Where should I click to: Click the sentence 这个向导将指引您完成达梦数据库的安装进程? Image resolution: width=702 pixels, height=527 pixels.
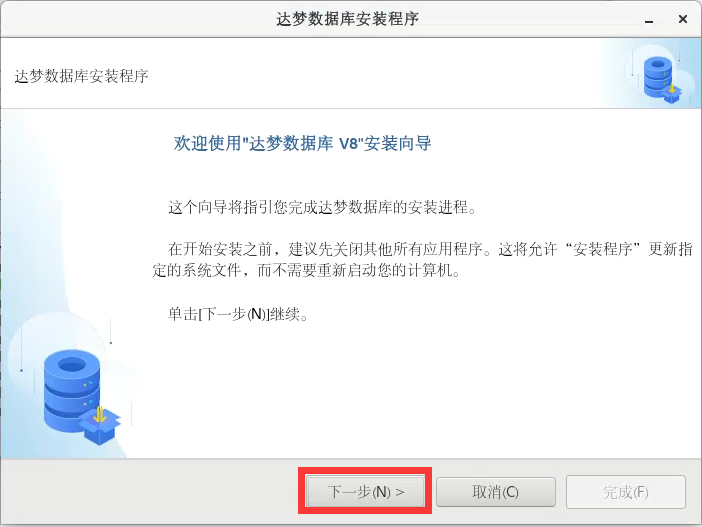pyautogui.click(x=322, y=207)
